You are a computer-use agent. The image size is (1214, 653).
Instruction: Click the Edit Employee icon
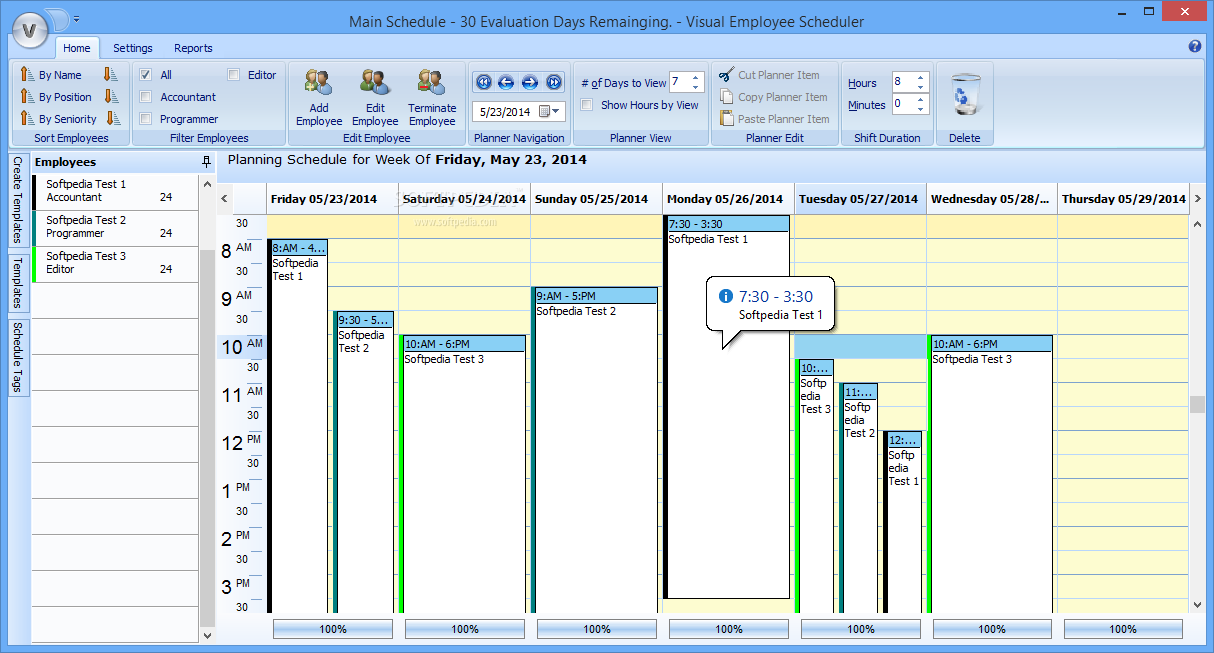[x=375, y=83]
